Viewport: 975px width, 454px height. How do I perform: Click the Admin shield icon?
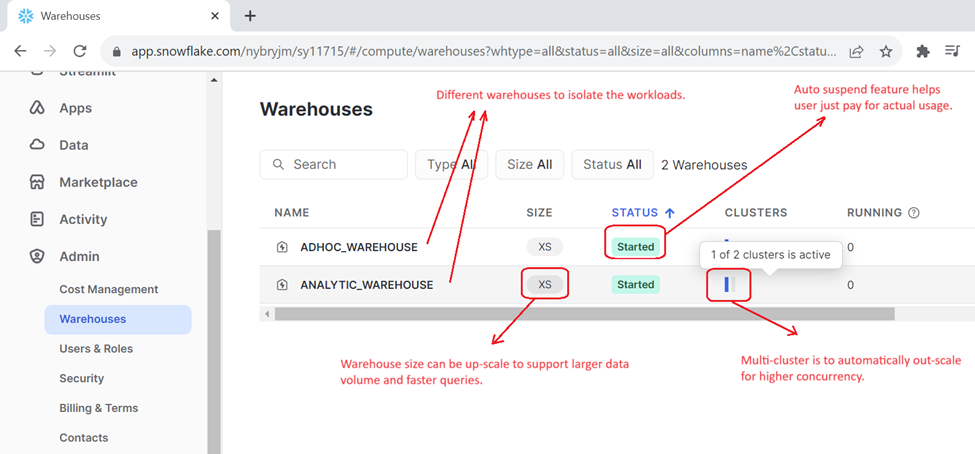(x=37, y=256)
